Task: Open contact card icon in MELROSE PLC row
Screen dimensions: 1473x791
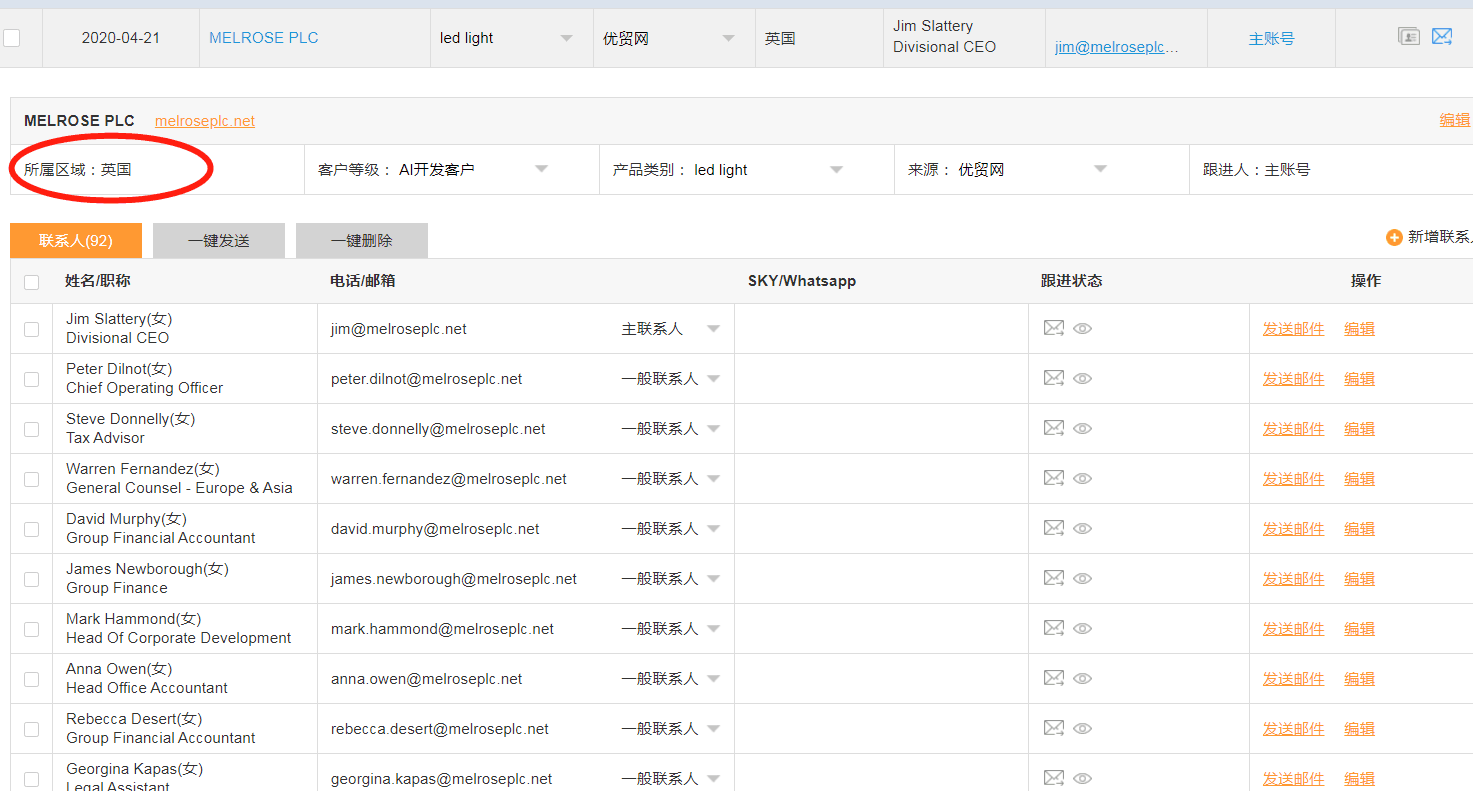Action: 1409,37
